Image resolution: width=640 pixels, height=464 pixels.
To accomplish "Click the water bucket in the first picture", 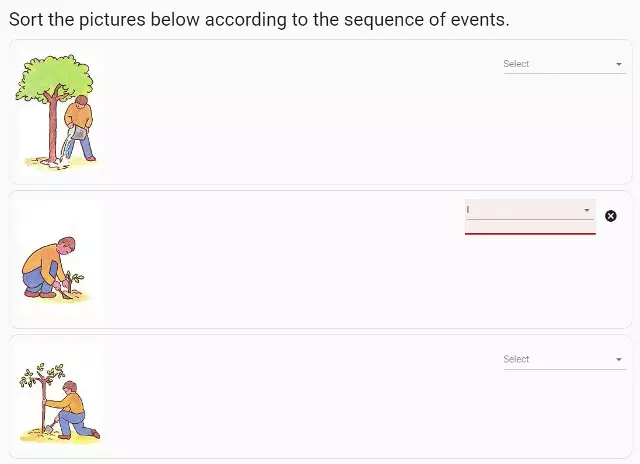I will [x=78, y=133].
